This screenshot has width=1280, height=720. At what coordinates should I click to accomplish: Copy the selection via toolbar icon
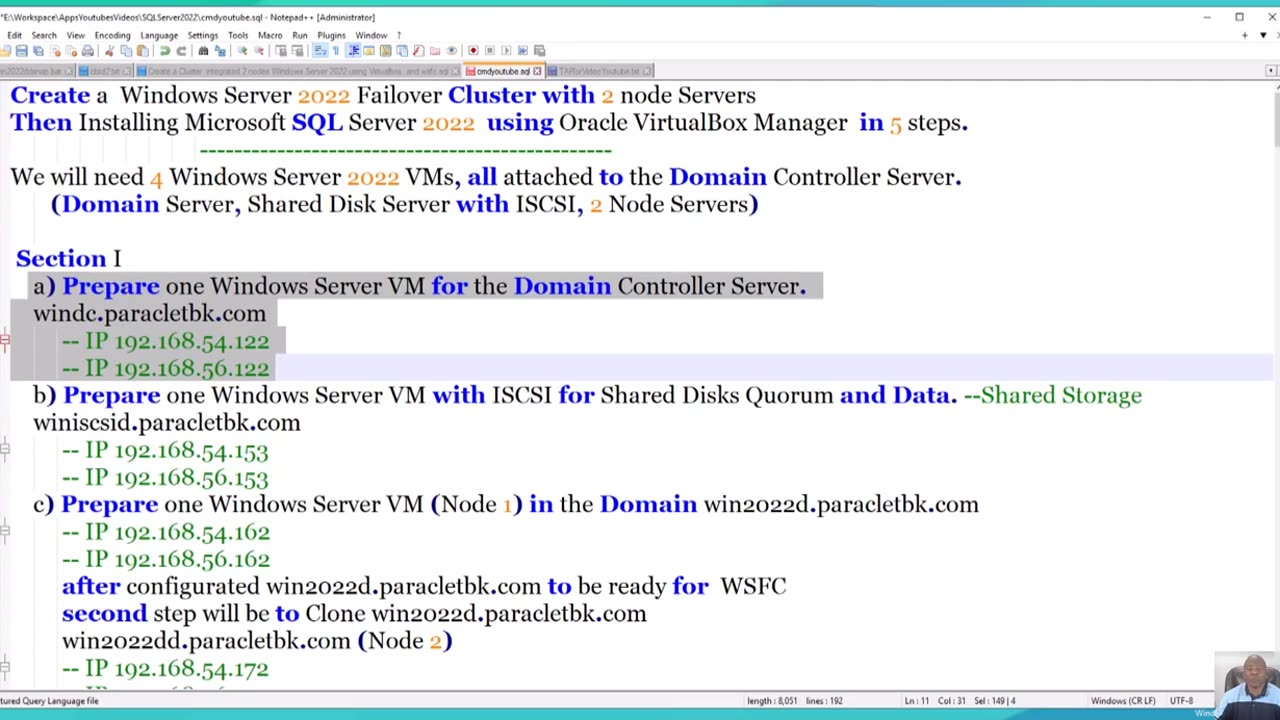tap(126, 50)
